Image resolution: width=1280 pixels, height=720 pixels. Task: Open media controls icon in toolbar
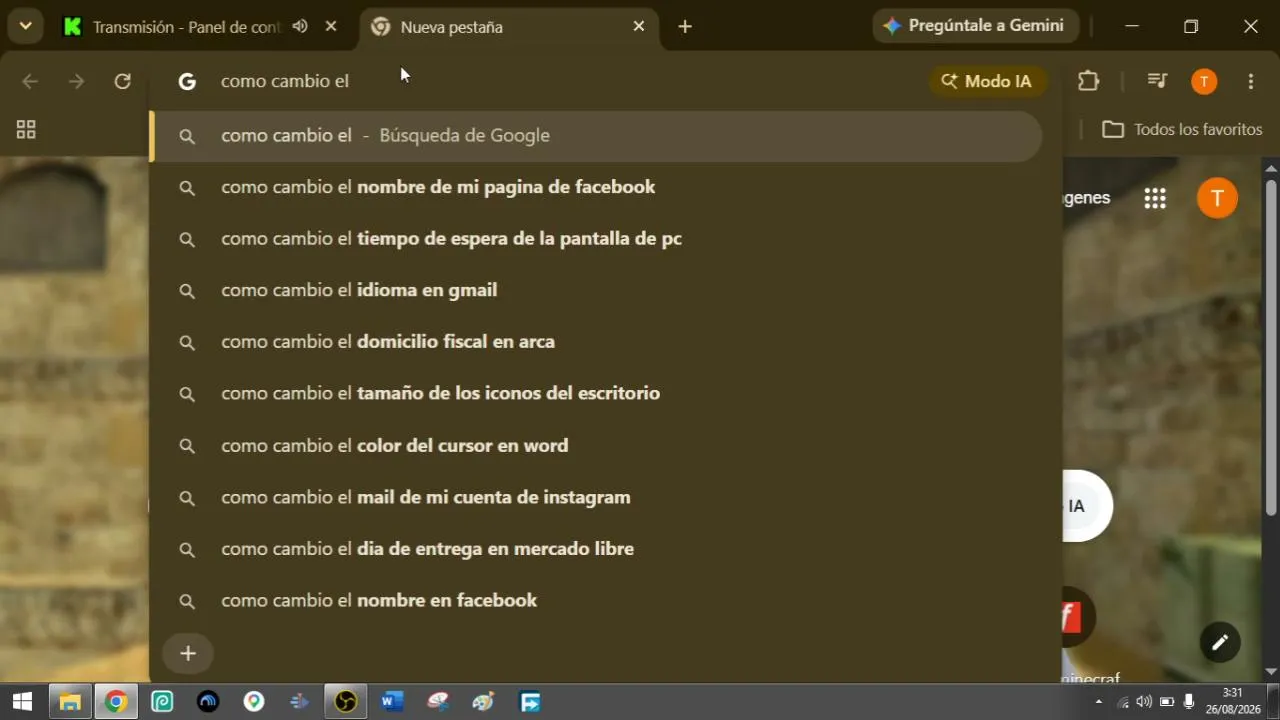pos(1157,81)
